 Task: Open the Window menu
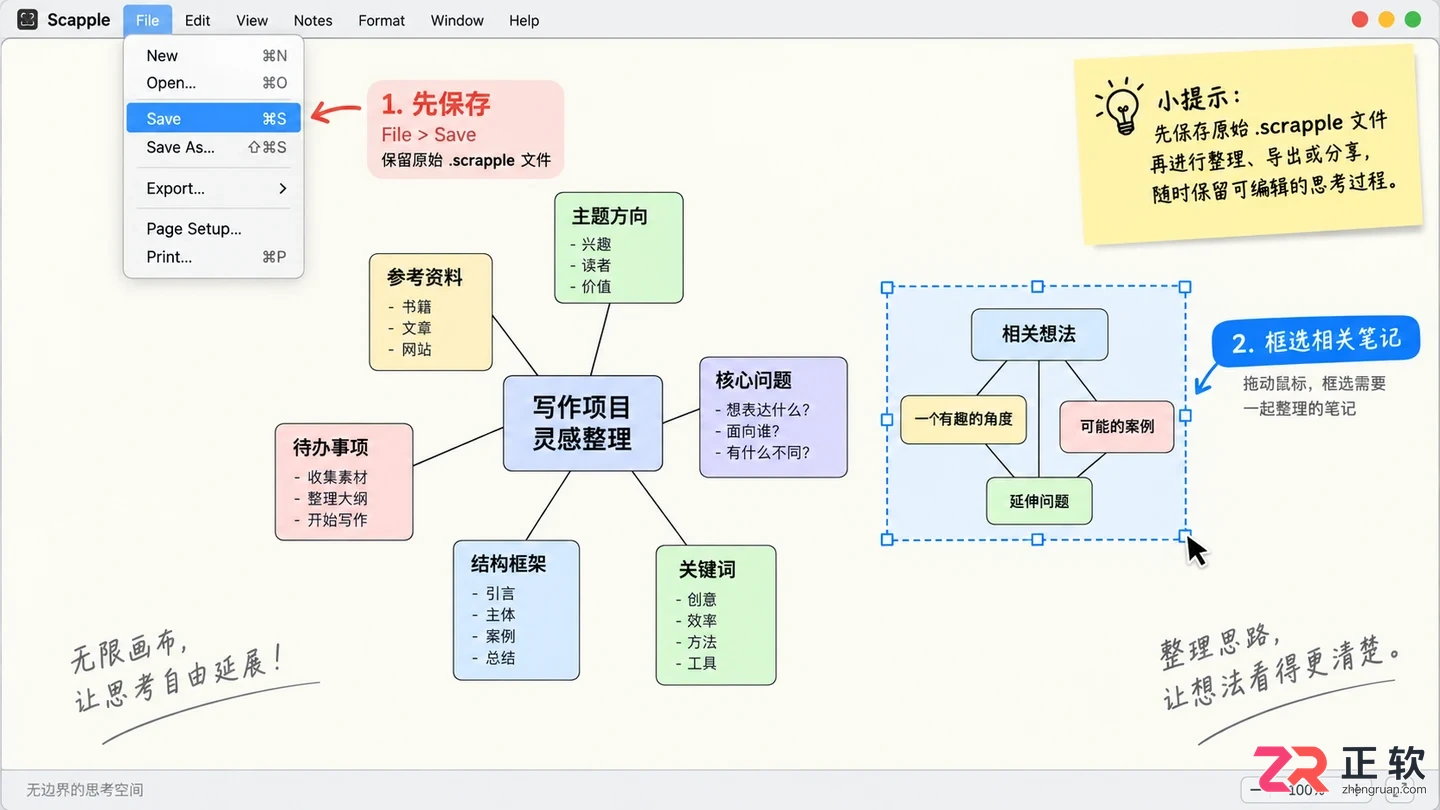457,20
